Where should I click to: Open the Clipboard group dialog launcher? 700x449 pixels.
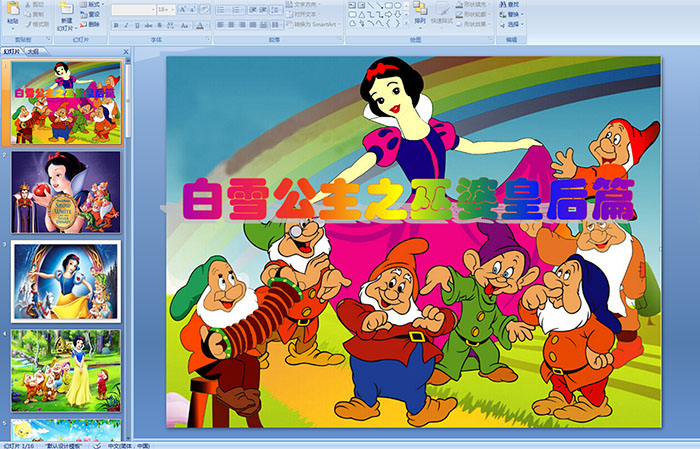point(49,39)
